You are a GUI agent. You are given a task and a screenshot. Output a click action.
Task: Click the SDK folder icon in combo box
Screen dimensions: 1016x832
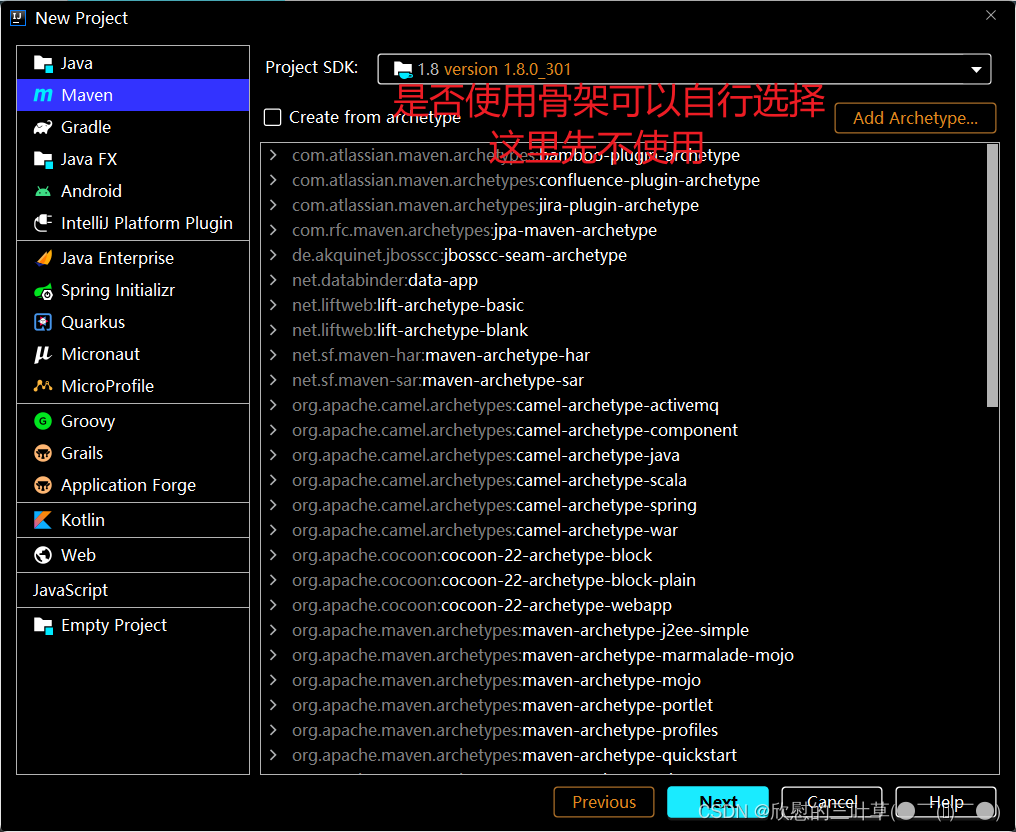point(402,69)
